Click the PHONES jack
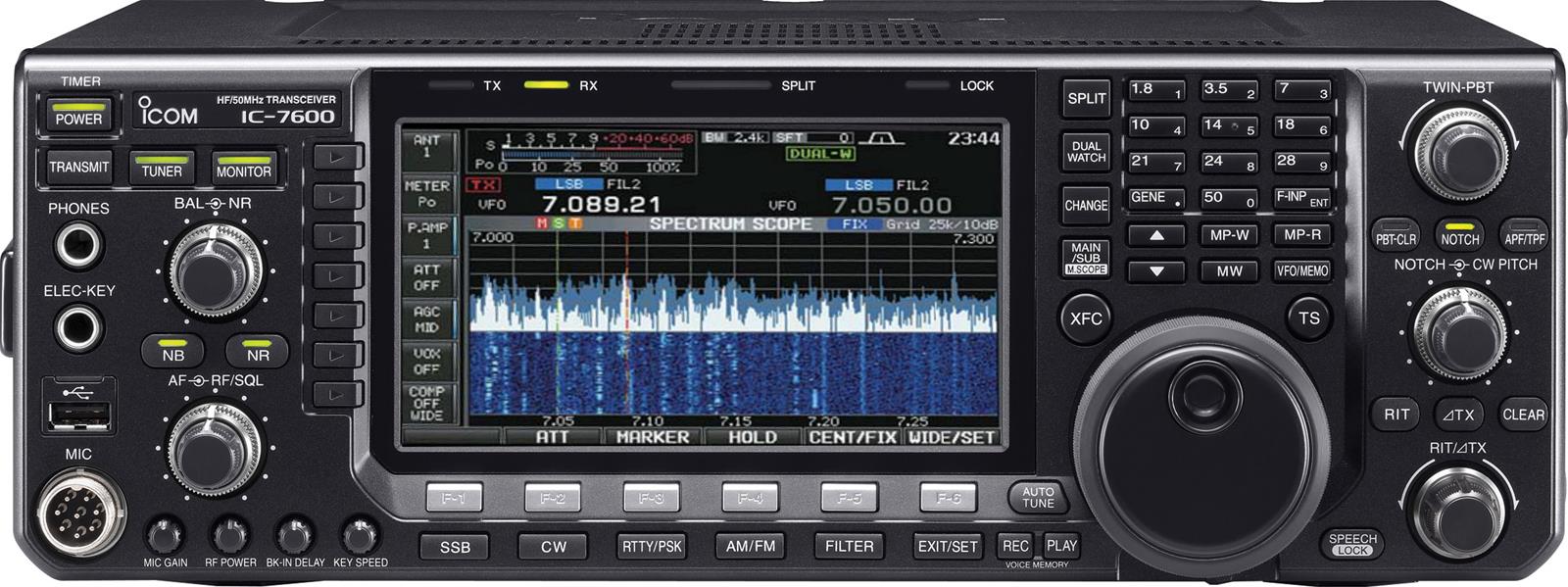 (77, 244)
